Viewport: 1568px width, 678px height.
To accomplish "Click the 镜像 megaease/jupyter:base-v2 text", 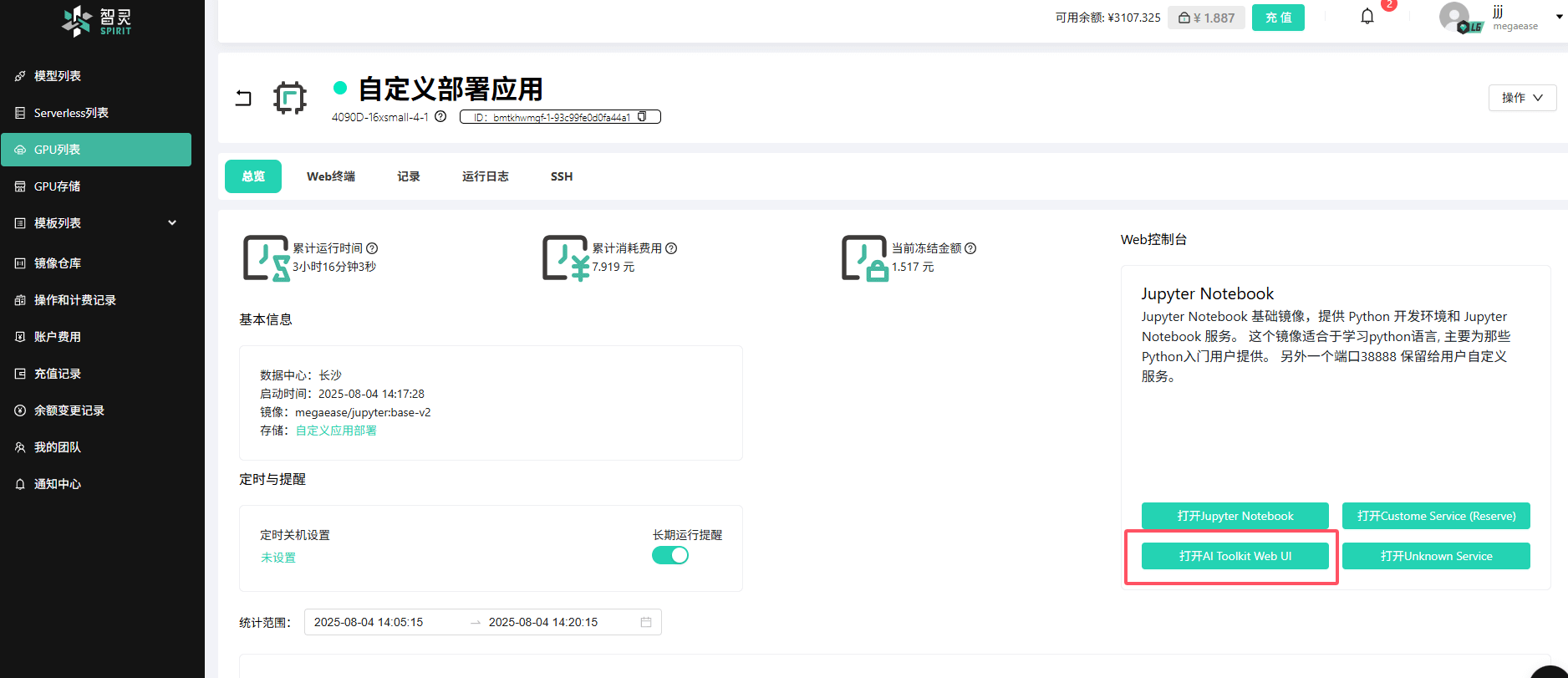I will point(345,412).
